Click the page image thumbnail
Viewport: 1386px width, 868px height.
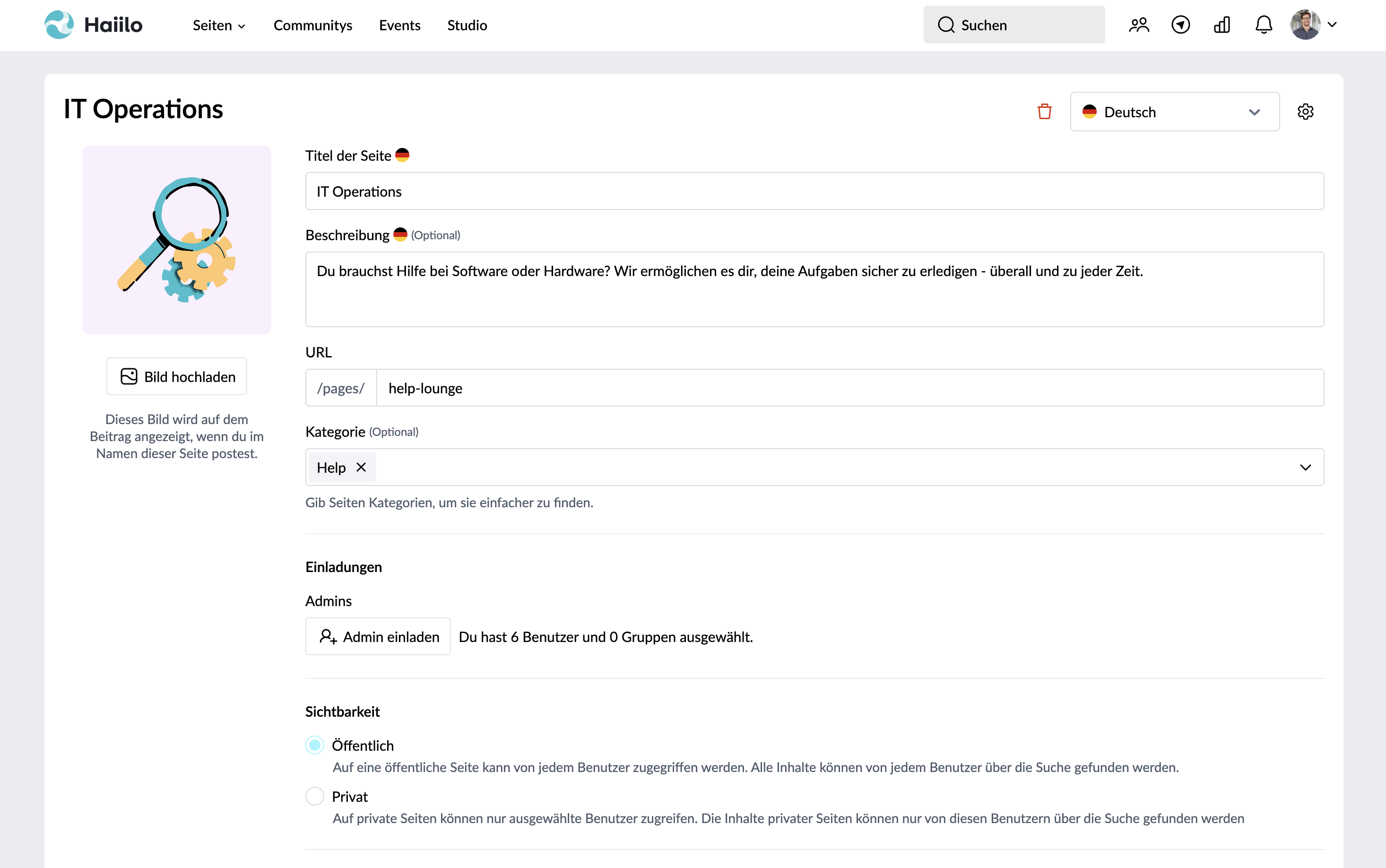[x=177, y=240]
